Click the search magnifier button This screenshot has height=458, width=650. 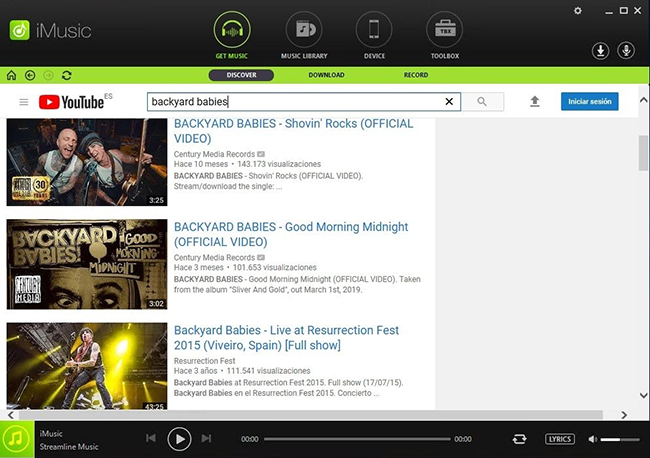pos(483,102)
